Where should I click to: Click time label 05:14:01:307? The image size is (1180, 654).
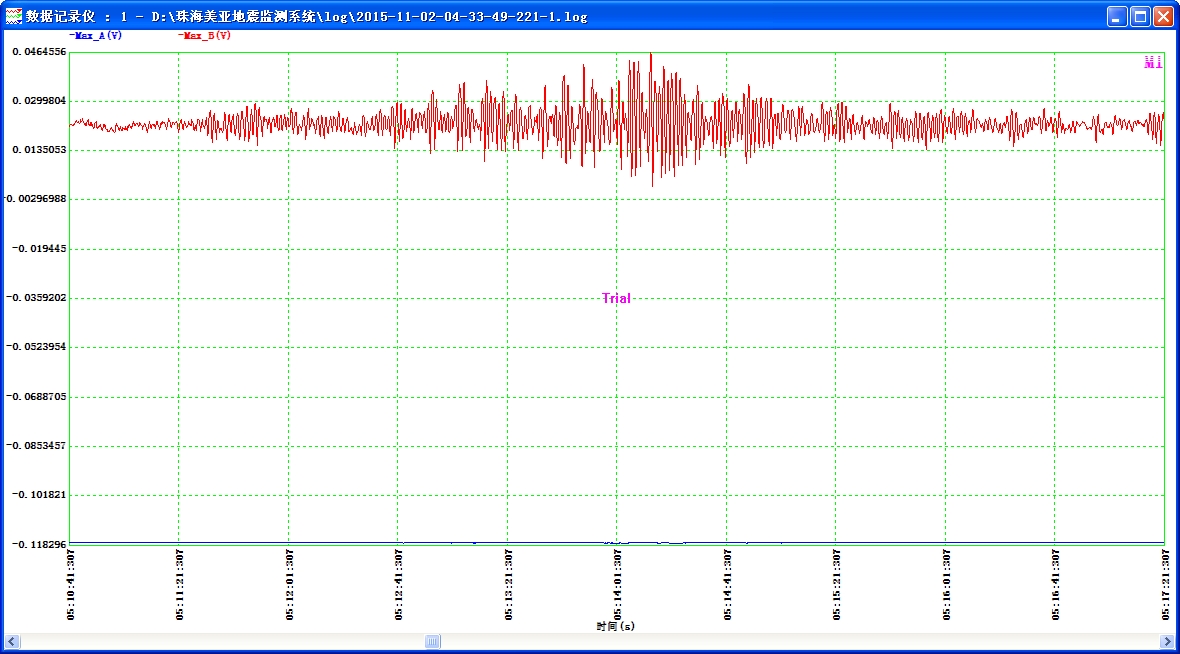click(x=618, y=585)
